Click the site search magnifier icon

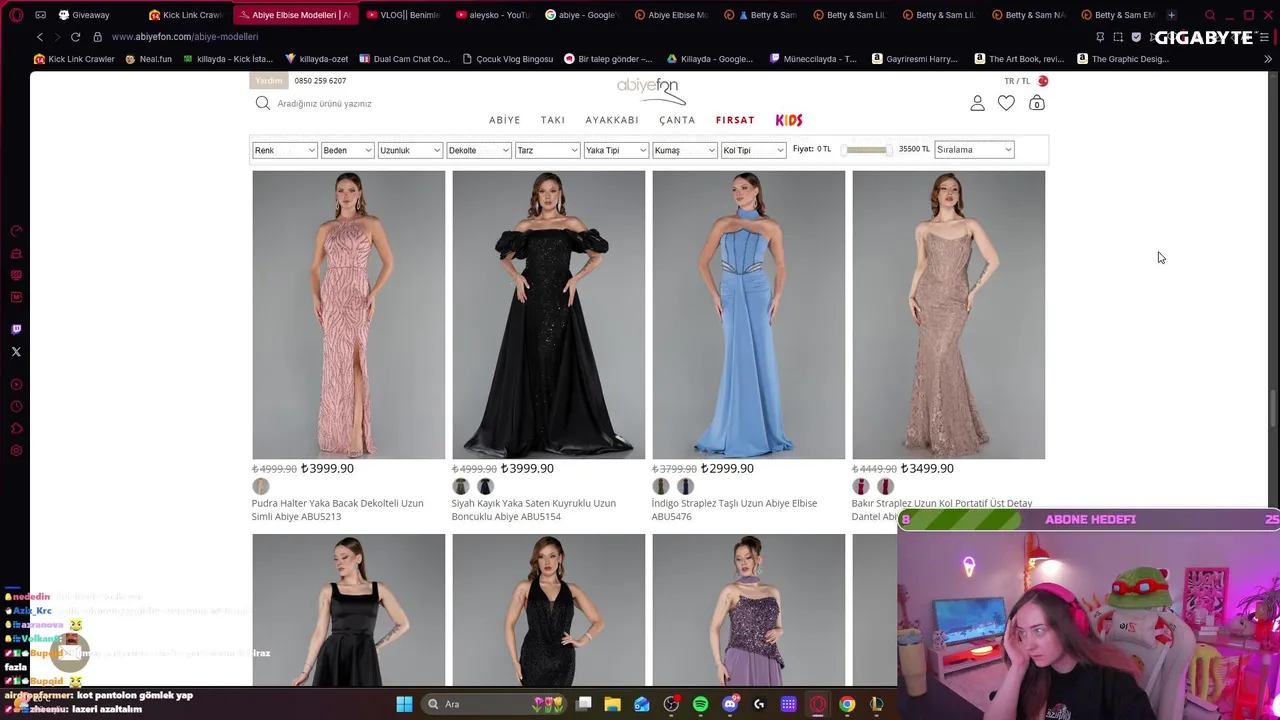point(262,103)
